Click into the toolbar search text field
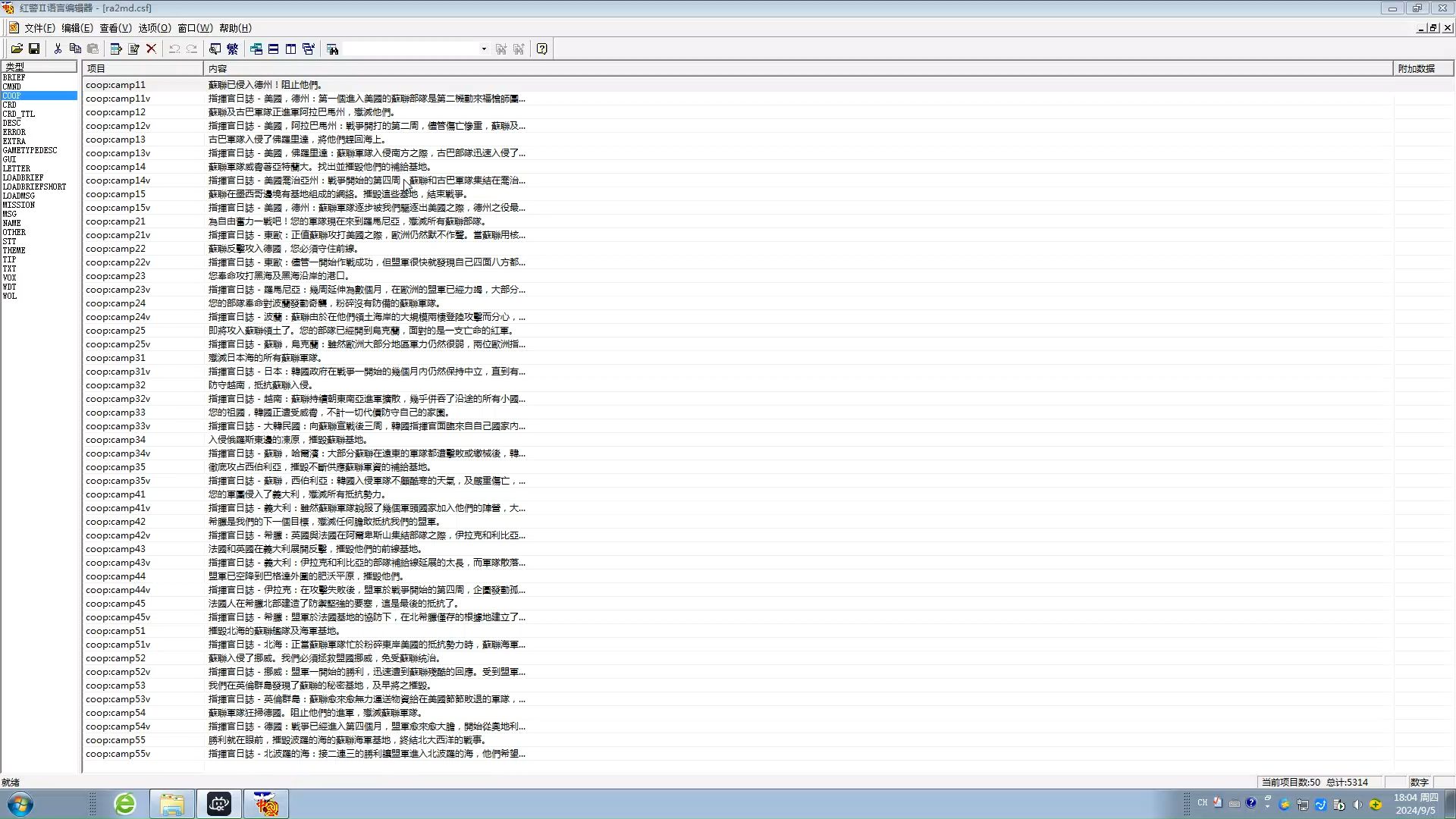 pyautogui.click(x=410, y=49)
